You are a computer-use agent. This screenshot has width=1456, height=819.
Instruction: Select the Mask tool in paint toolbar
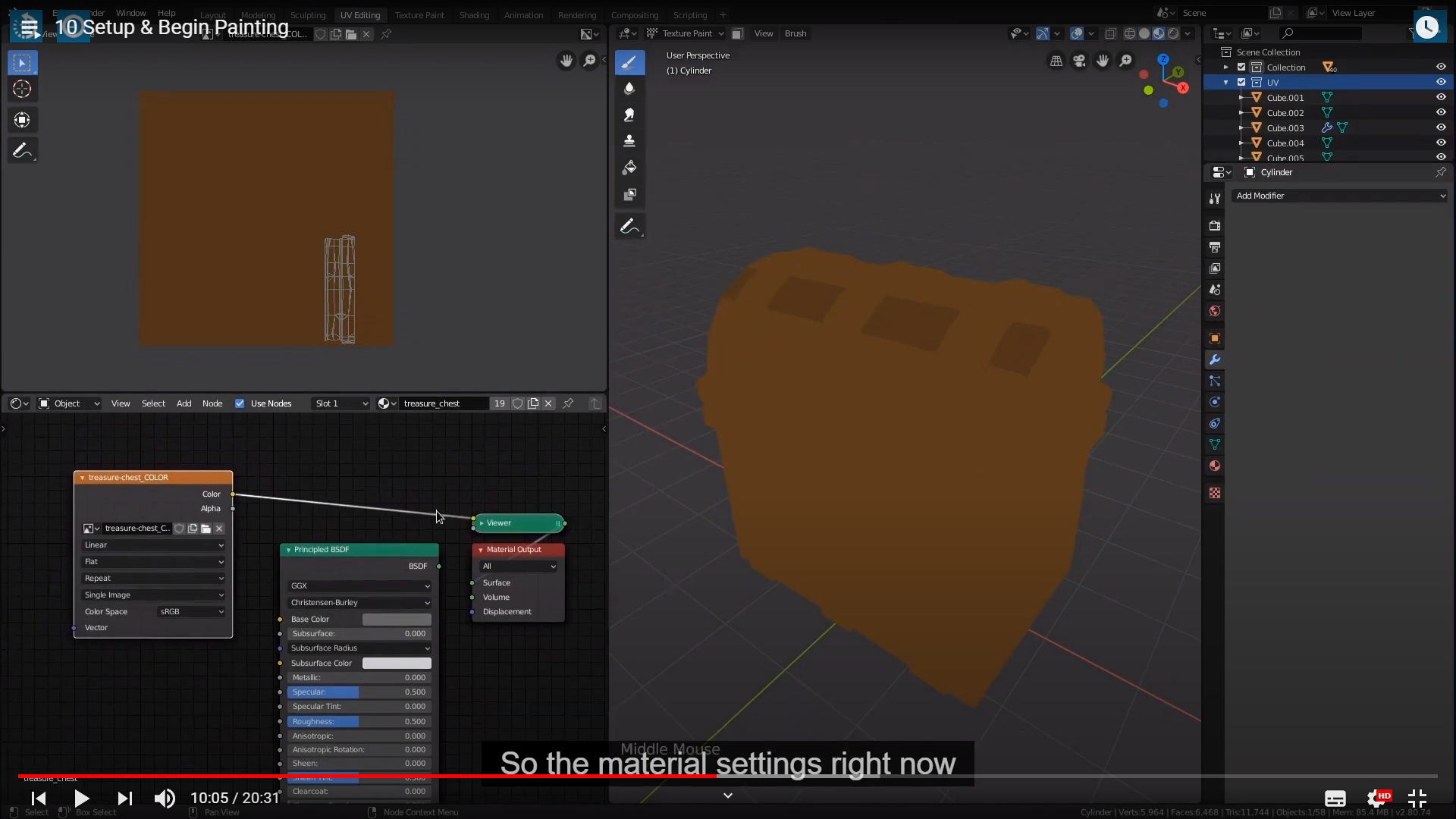click(629, 195)
